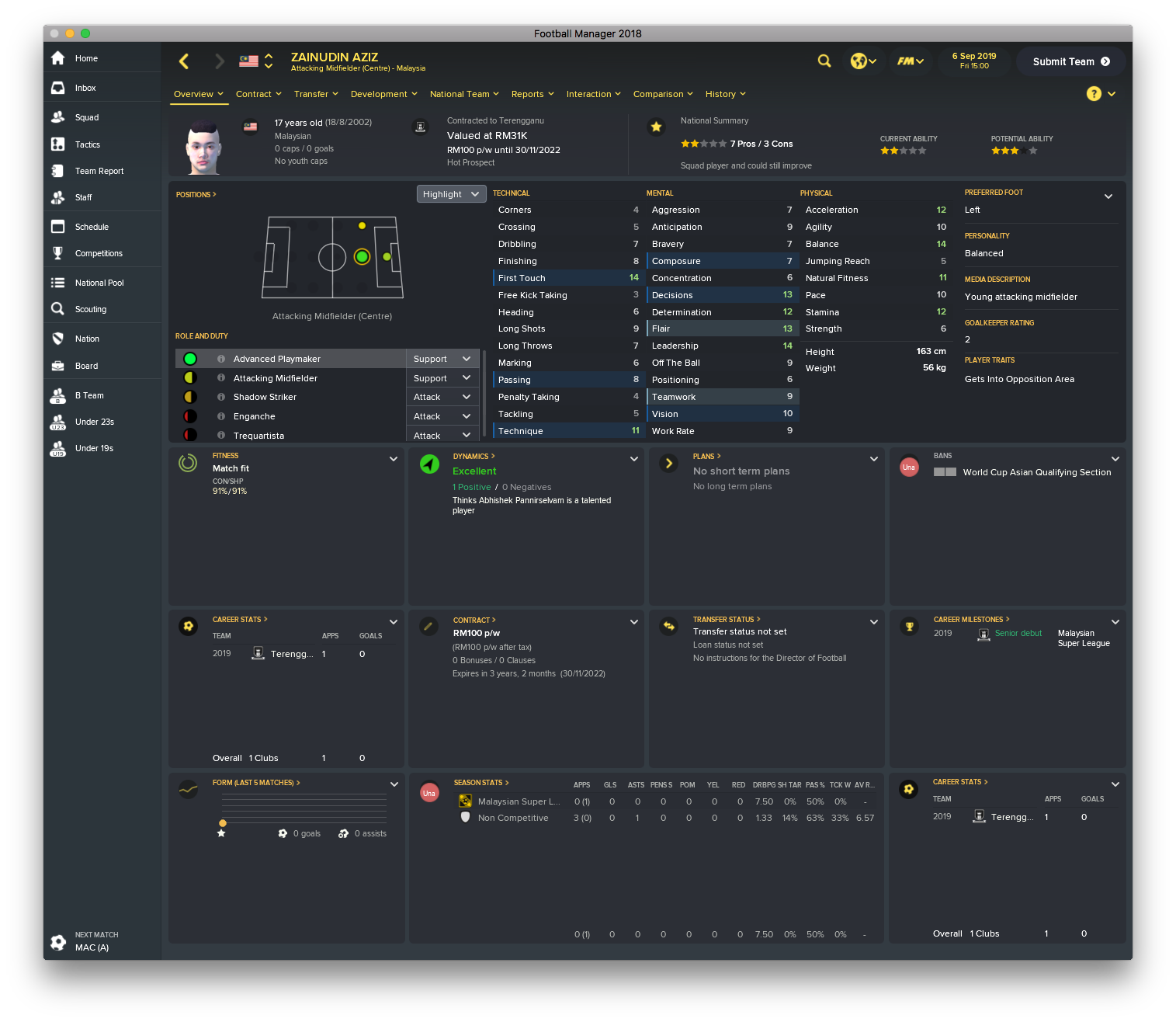Viewport: 1176px width, 1022px height.
Task: Open the FM logo menu
Action: (910, 61)
